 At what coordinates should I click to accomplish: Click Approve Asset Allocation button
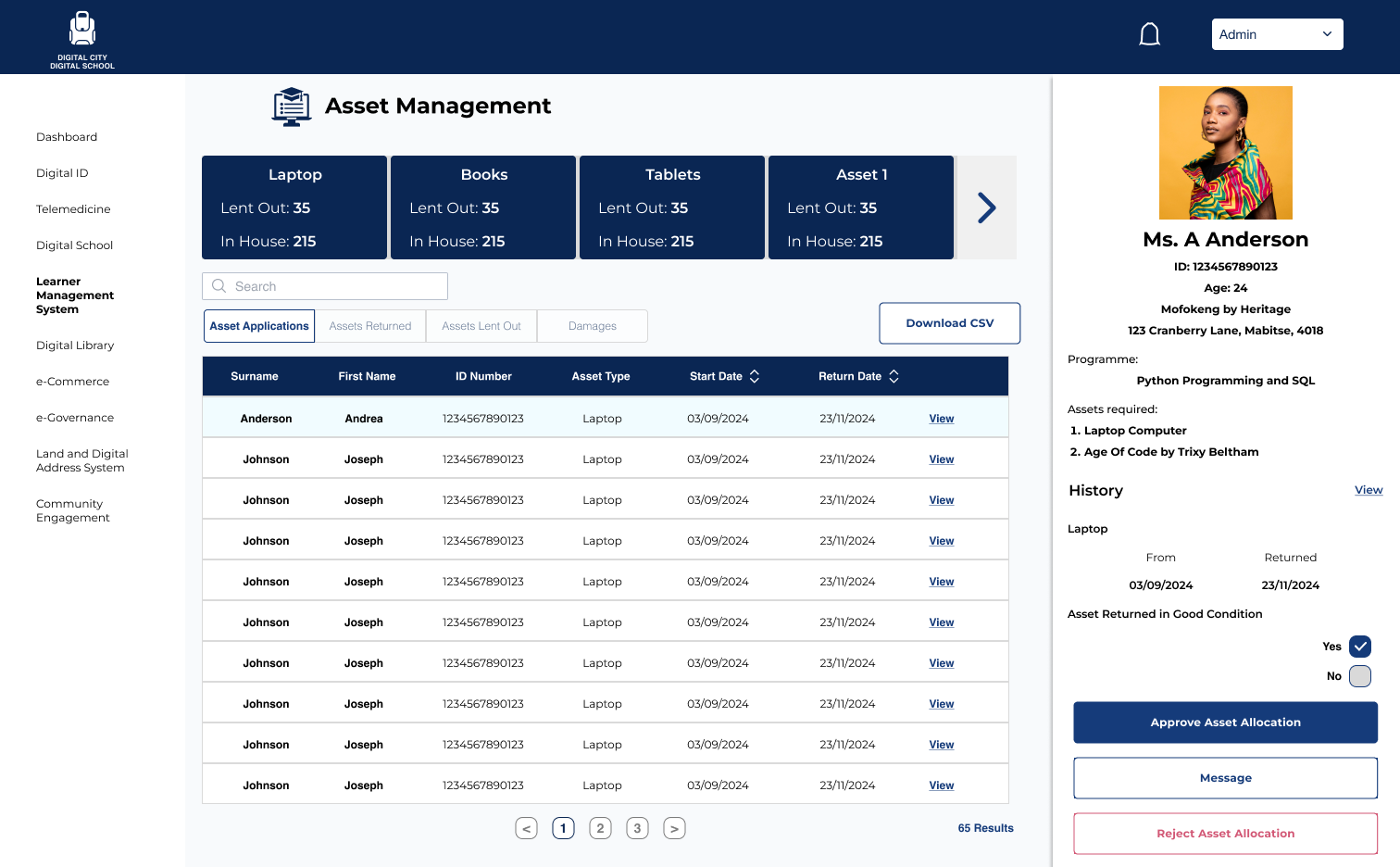(x=1225, y=722)
